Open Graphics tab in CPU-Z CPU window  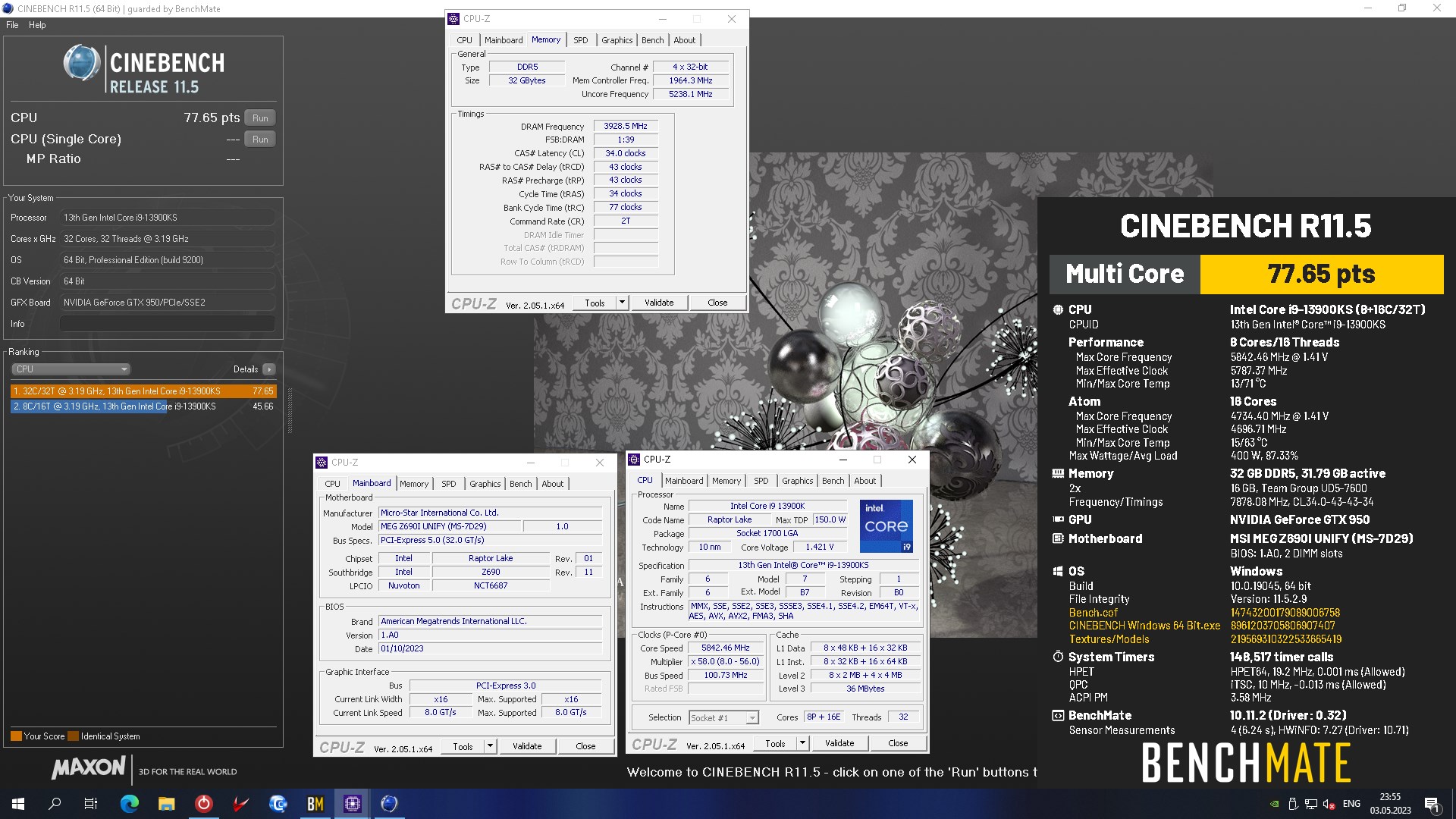pos(797,481)
